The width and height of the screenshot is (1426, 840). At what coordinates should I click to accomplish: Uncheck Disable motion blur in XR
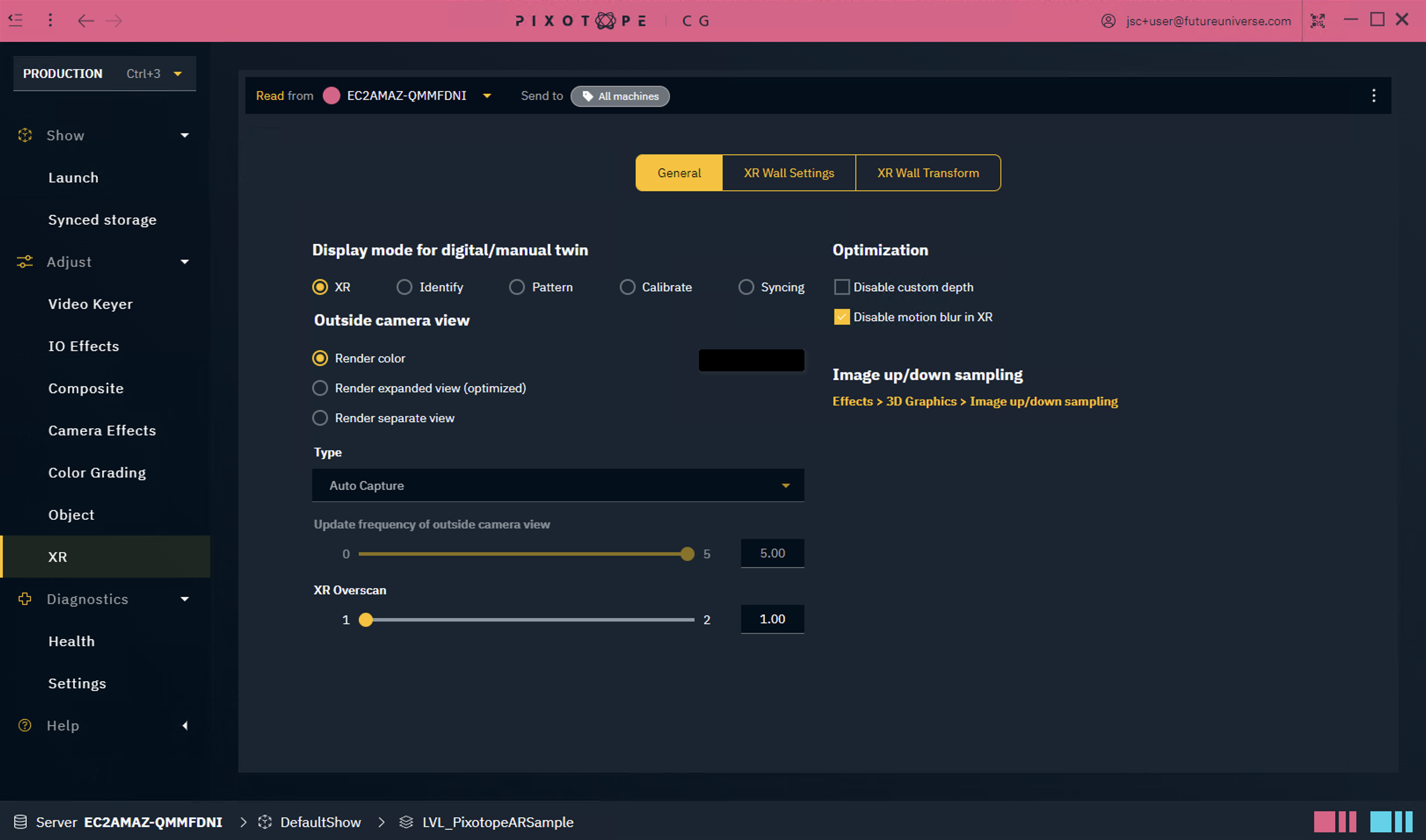click(841, 317)
